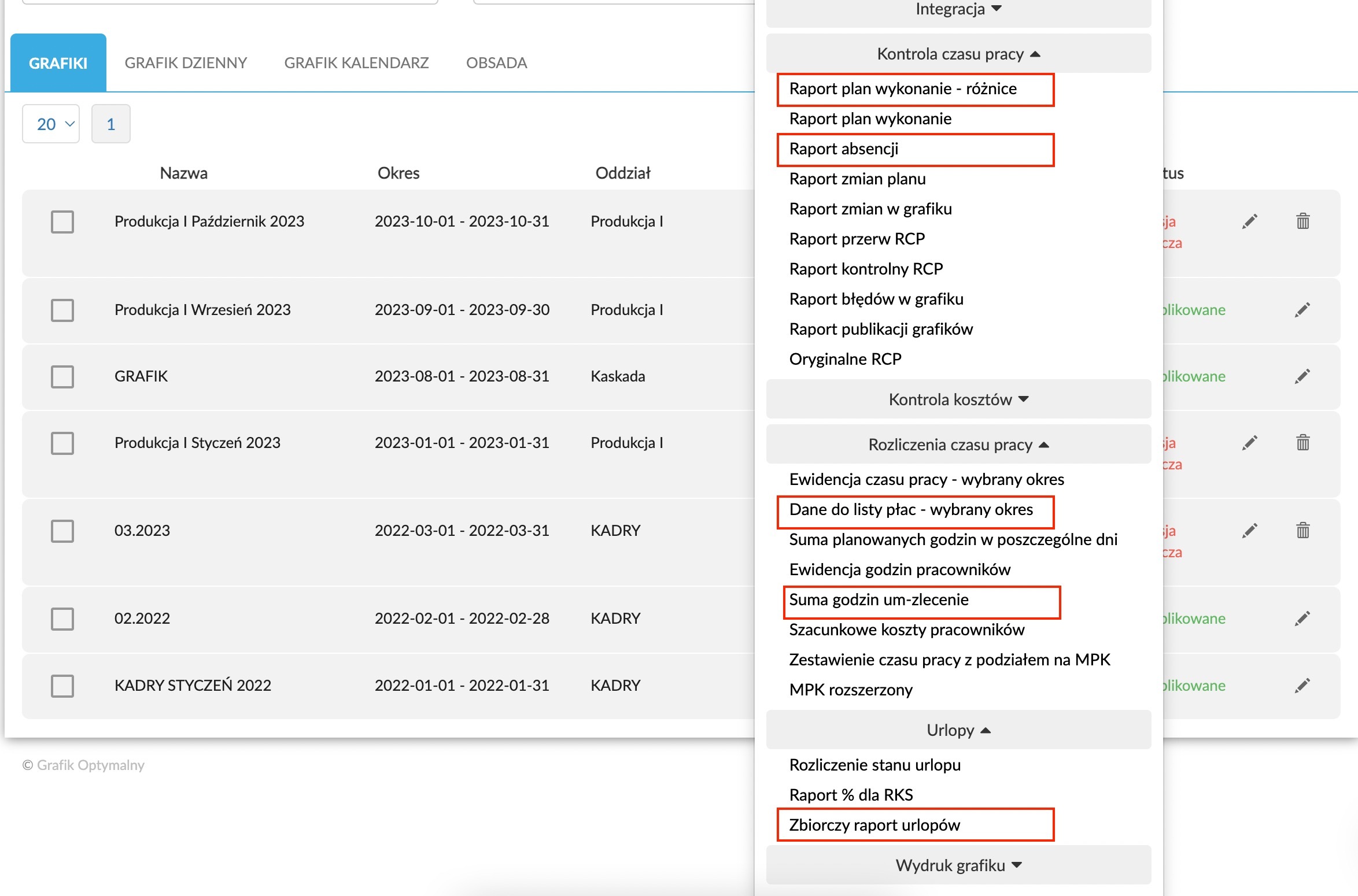This screenshot has height=896, width=1358.
Task: Click trash icon for 03.2023 row
Action: 1302,531
